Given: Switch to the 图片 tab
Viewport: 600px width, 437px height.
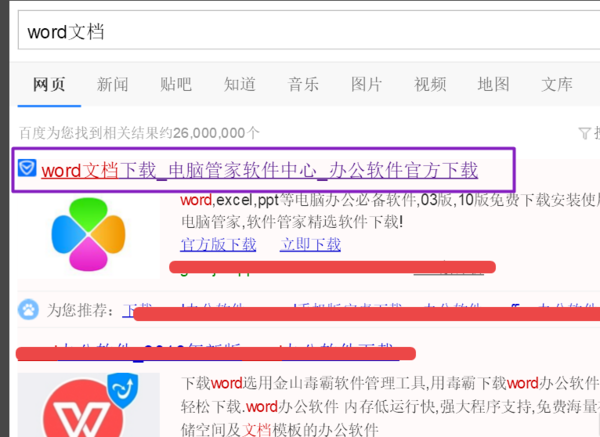Looking at the screenshot, I should [367, 84].
